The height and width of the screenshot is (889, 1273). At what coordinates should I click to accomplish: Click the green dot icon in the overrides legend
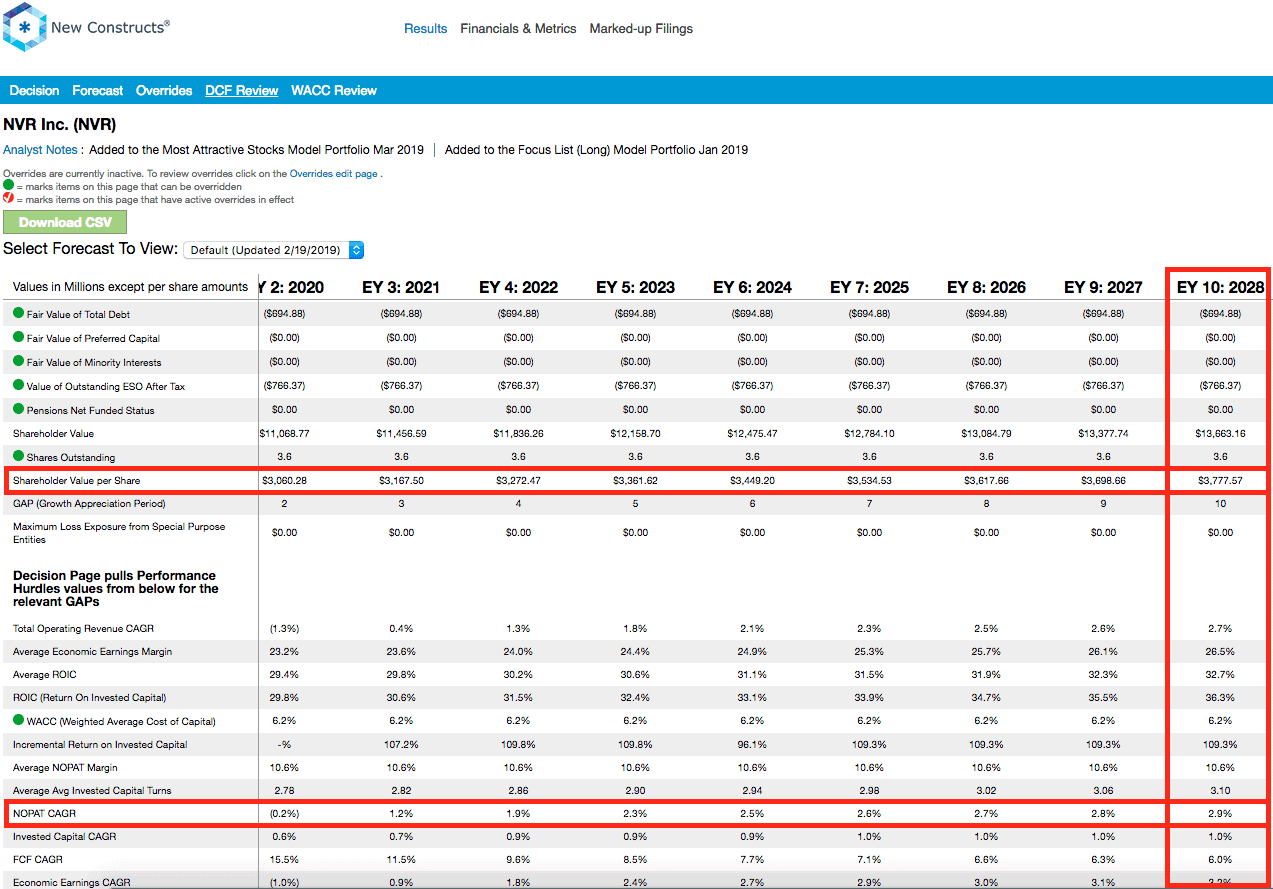coord(8,186)
